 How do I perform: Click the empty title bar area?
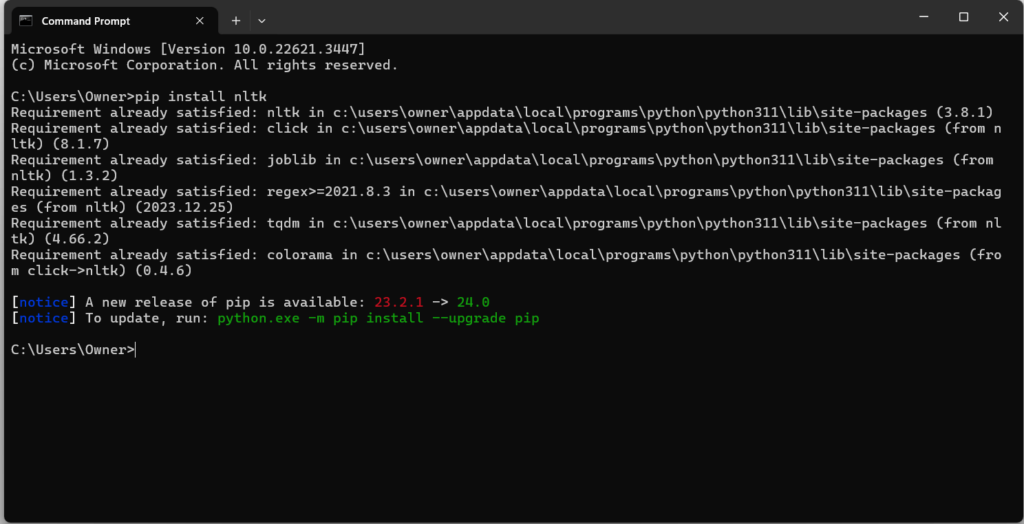pyautogui.click(x=580, y=20)
